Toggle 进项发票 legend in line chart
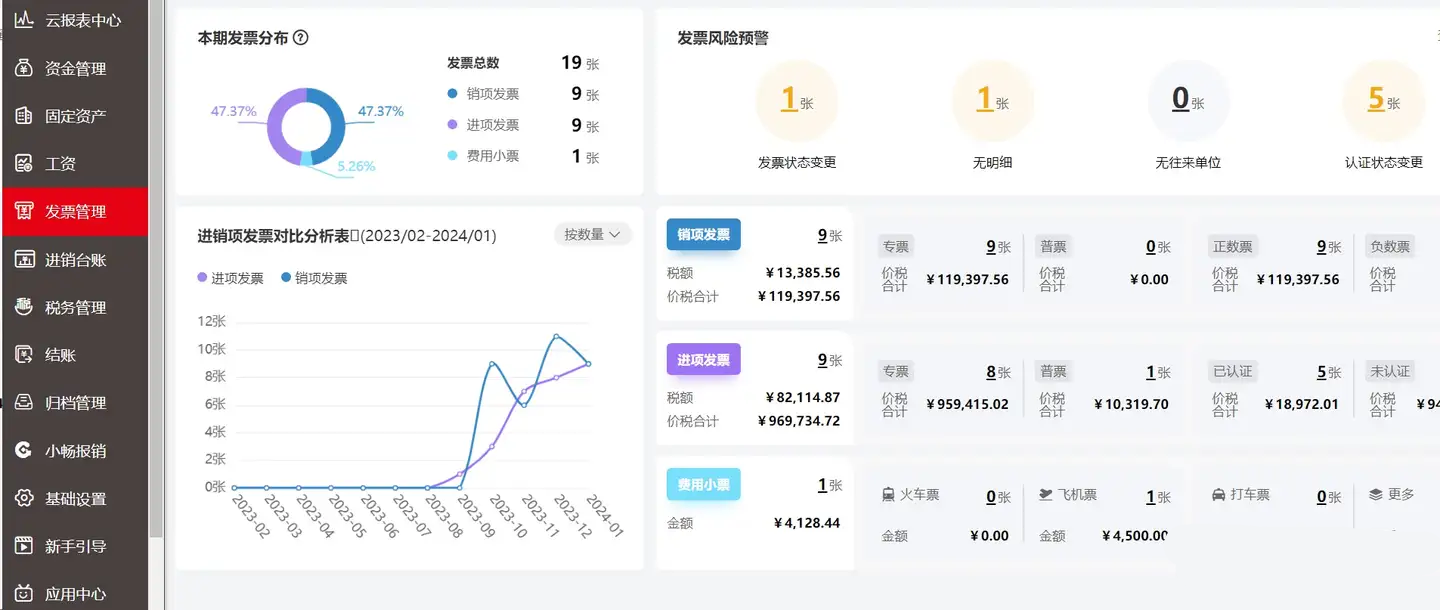Viewport: 1440px width, 610px height. click(x=231, y=279)
